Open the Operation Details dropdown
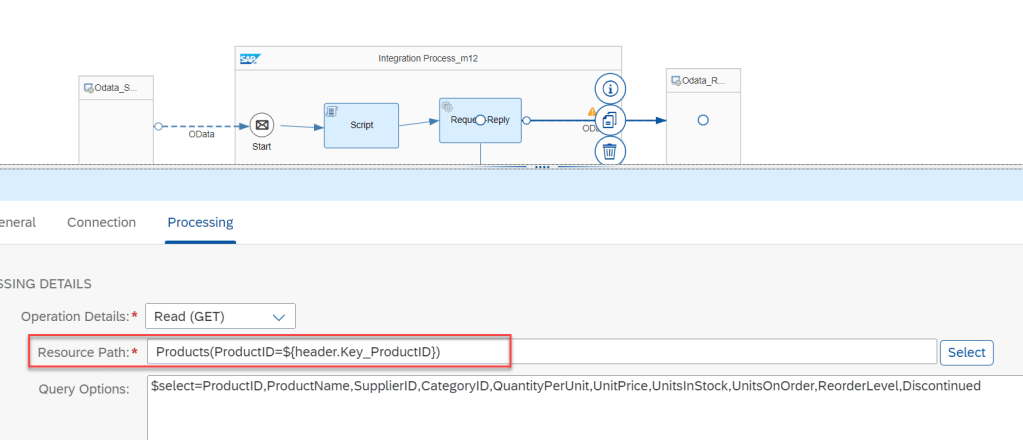Screen dimensions: 1023x440 pyautogui.click(x=221, y=317)
